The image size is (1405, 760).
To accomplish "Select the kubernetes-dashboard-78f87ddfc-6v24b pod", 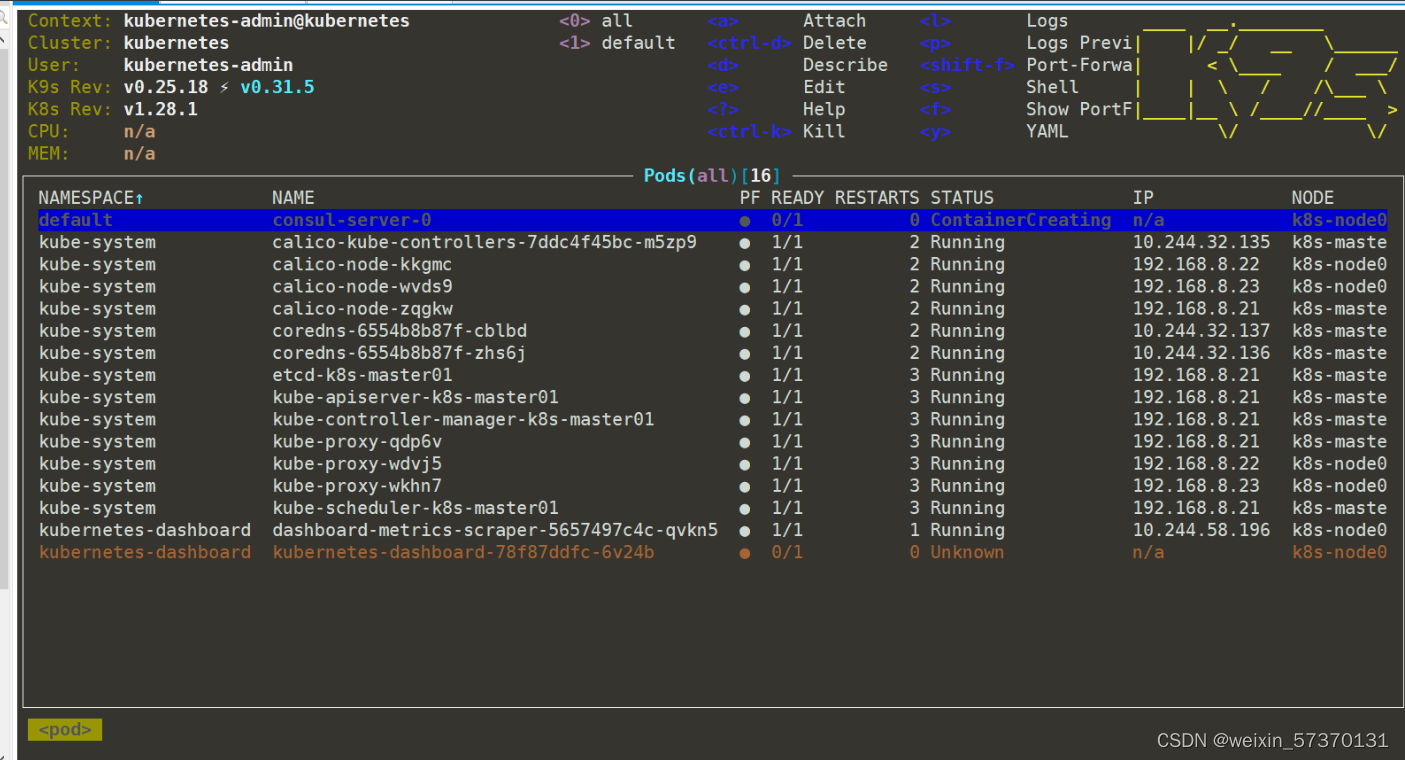I will (712, 552).
